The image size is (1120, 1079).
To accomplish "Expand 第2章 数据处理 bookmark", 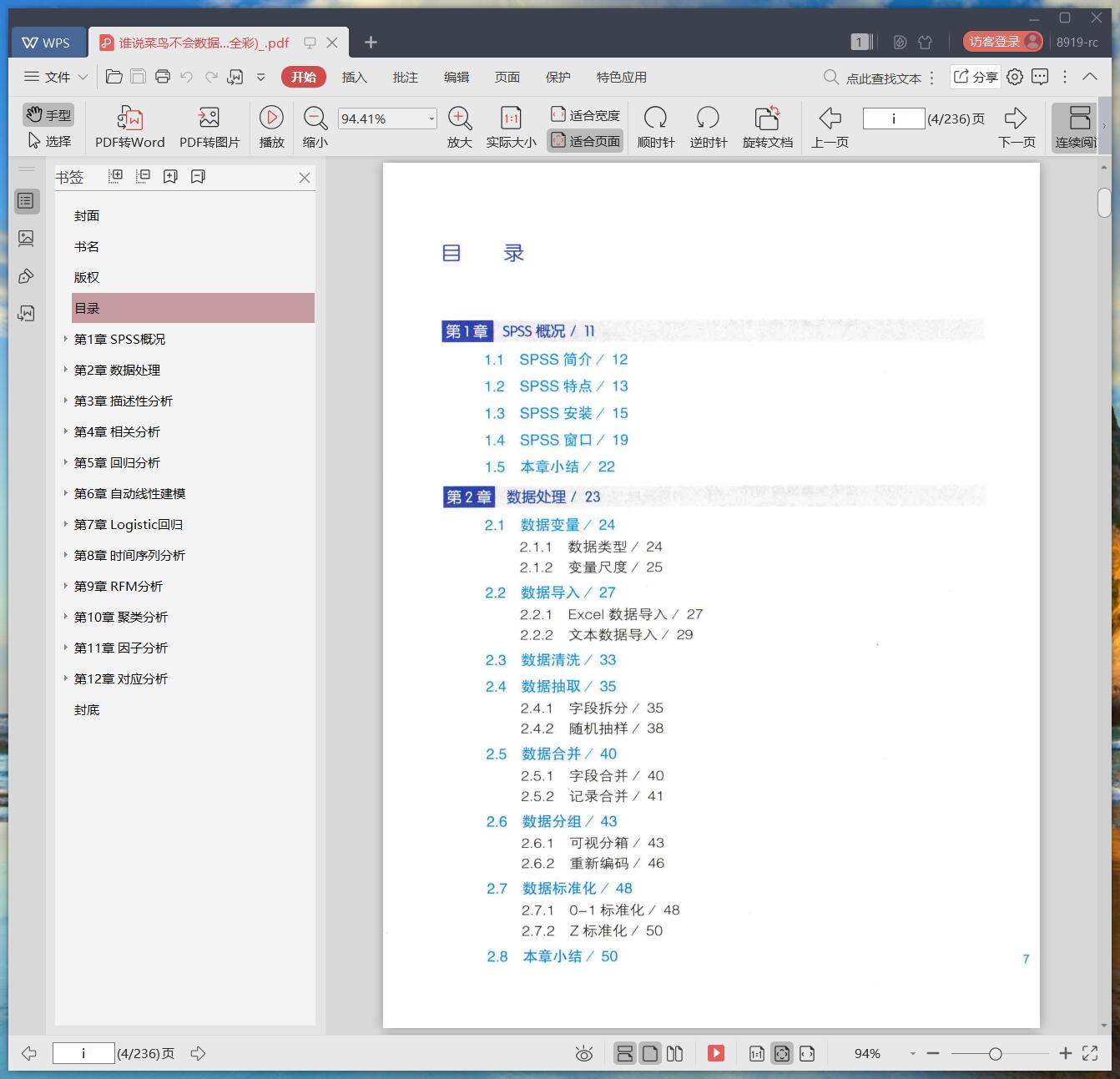I will [66, 370].
